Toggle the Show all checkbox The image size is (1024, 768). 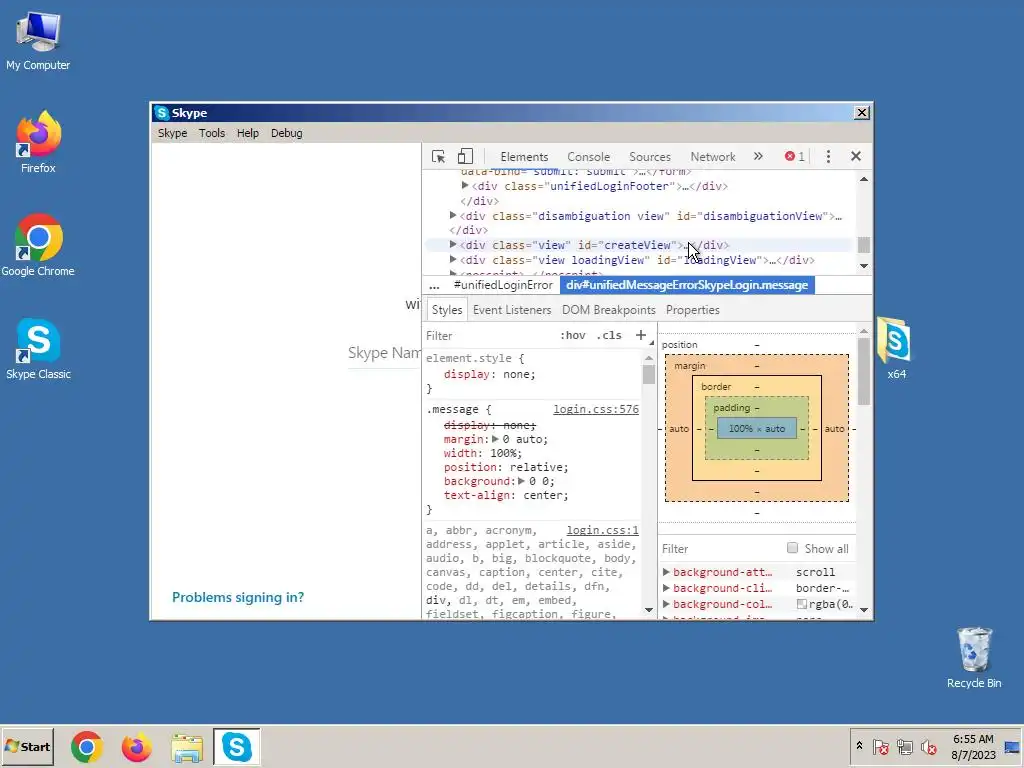792,548
